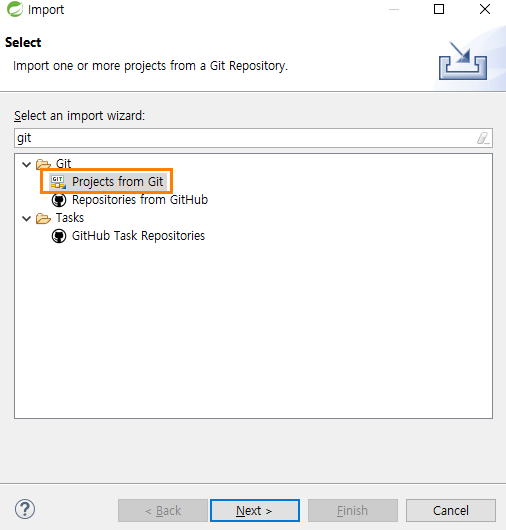Select the Tasks category label
506x530 pixels.
pyautogui.click(x=70, y=218)
